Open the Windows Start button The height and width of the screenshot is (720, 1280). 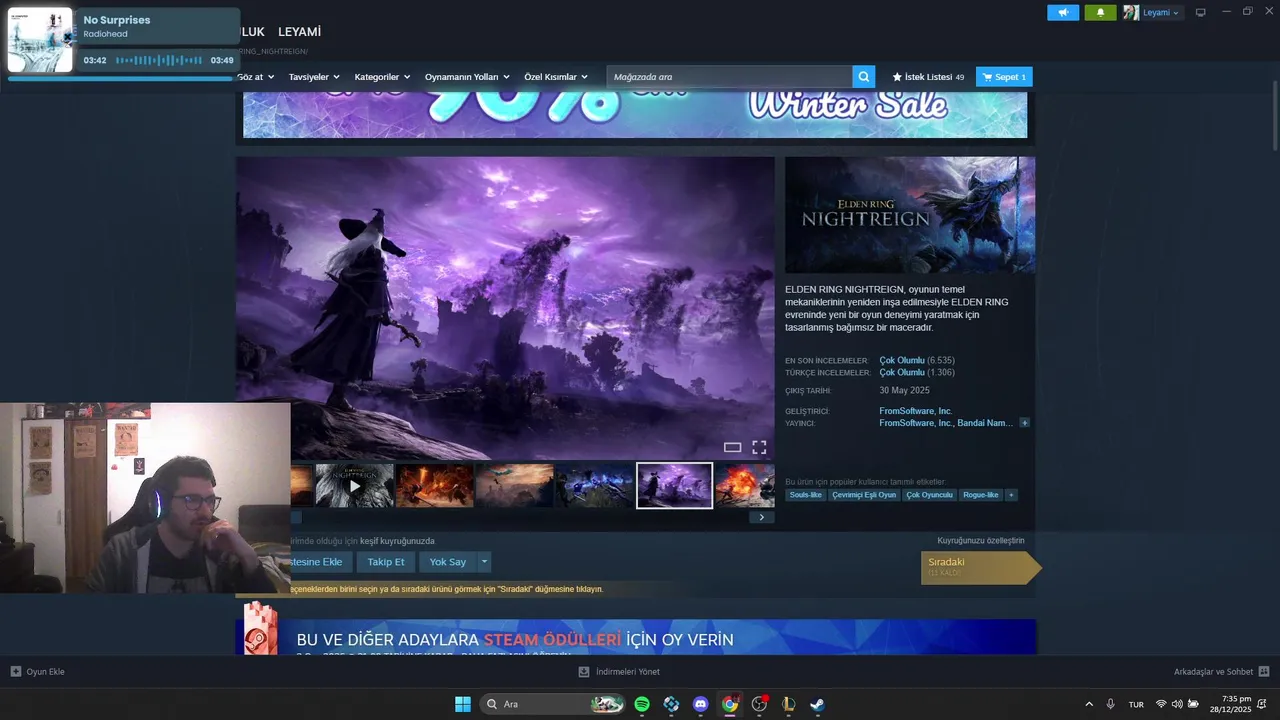(x=463, y=704)
